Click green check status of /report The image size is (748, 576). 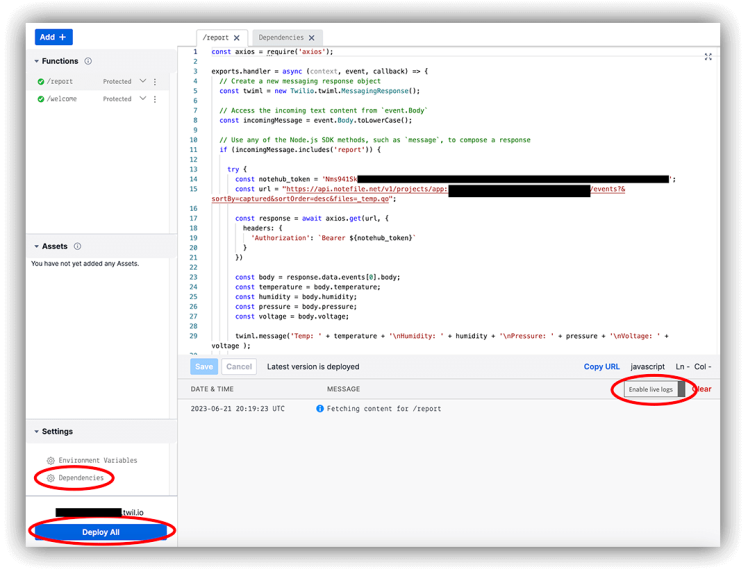click(41, 82)
